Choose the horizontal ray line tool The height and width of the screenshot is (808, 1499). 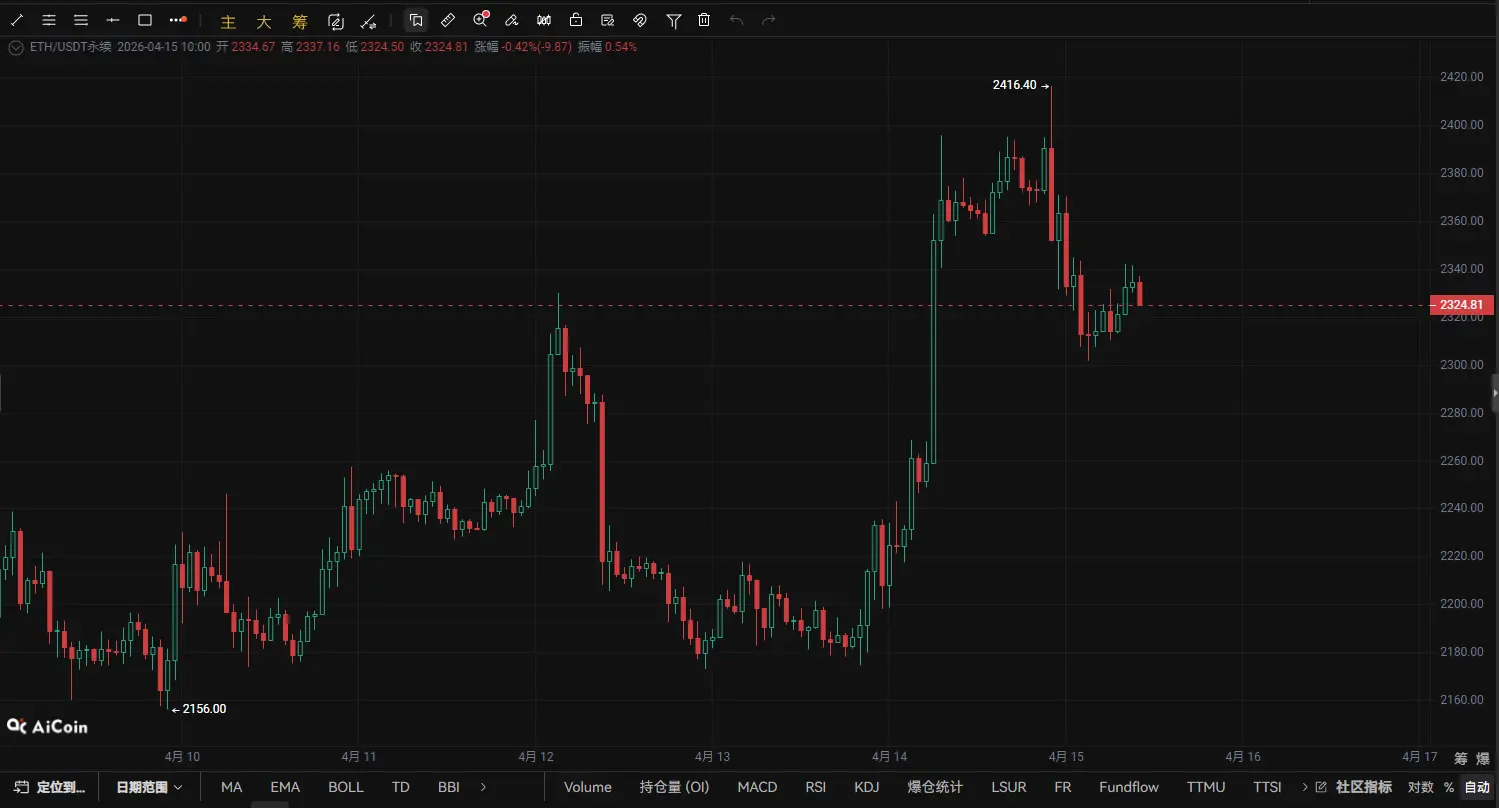(113, 20)
